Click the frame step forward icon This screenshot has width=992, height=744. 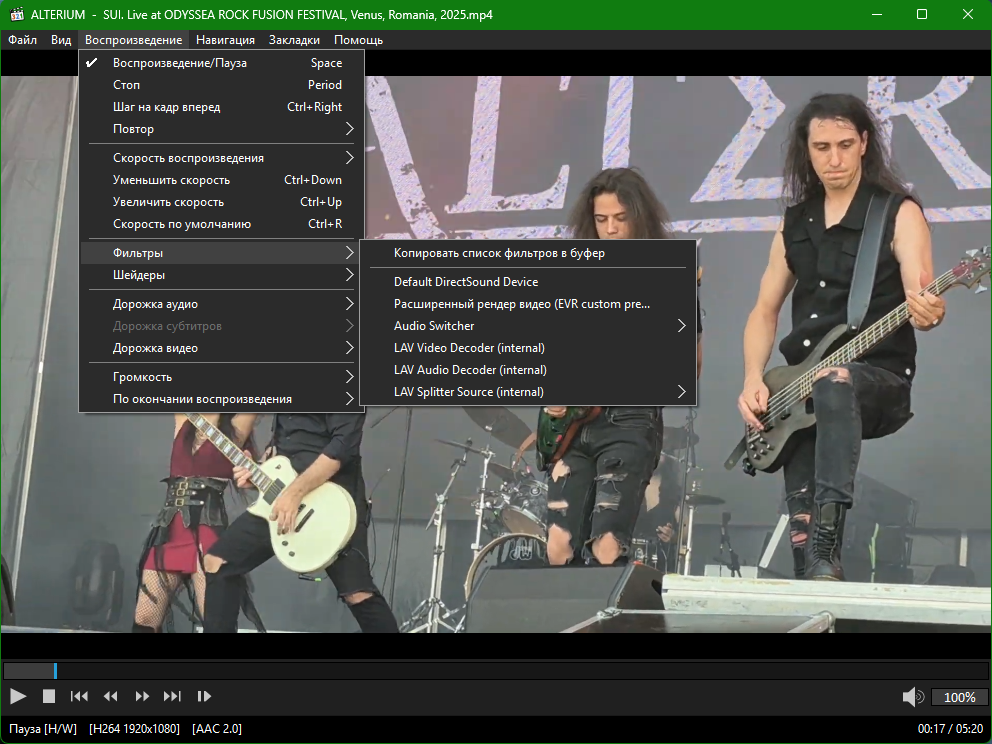(x=204, y=696)
